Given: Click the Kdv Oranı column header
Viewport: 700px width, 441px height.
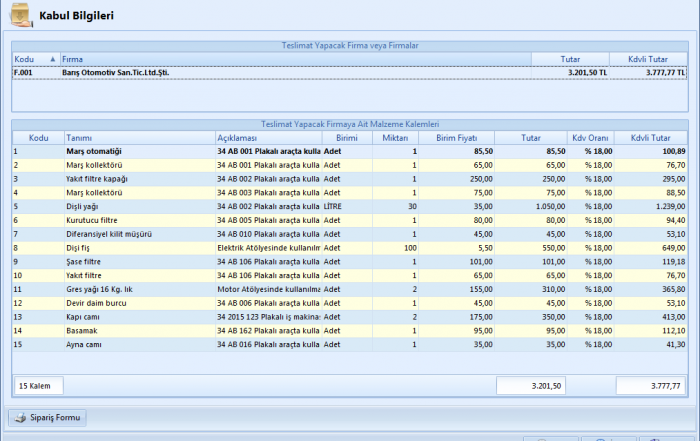Looking at the screenshot, I should [590, 137].
